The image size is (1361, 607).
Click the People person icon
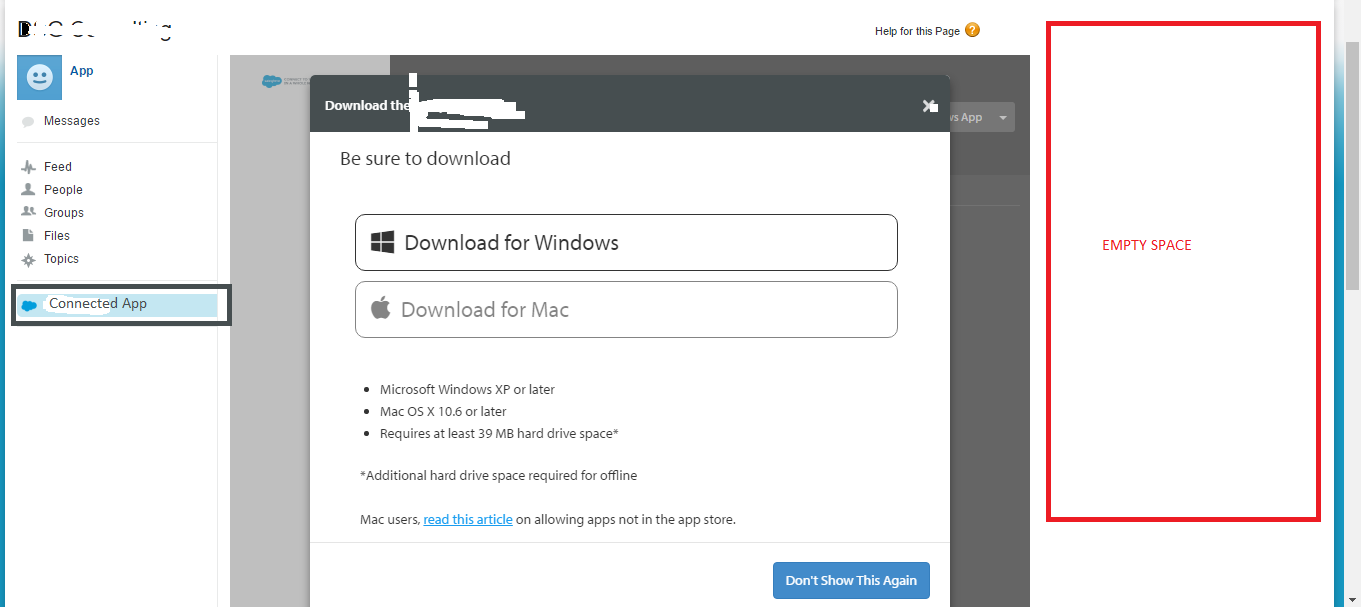28,189
